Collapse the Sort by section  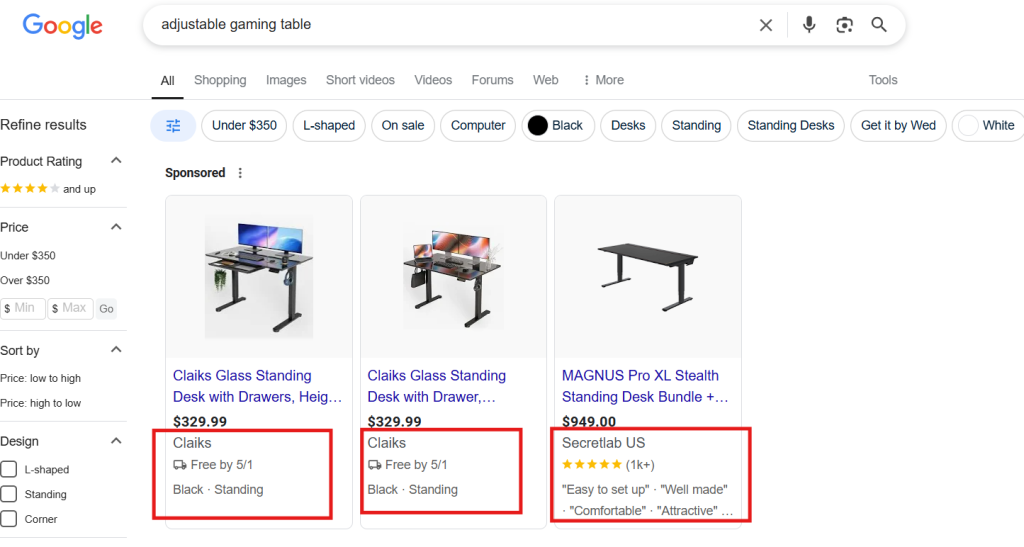(x=116, y=350)
